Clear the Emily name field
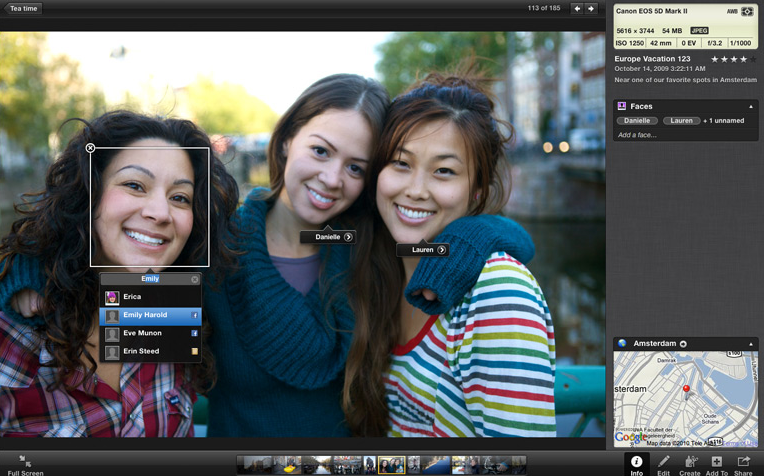The width and height of the screenshot is (764, 476). click(x=195, y=279)
